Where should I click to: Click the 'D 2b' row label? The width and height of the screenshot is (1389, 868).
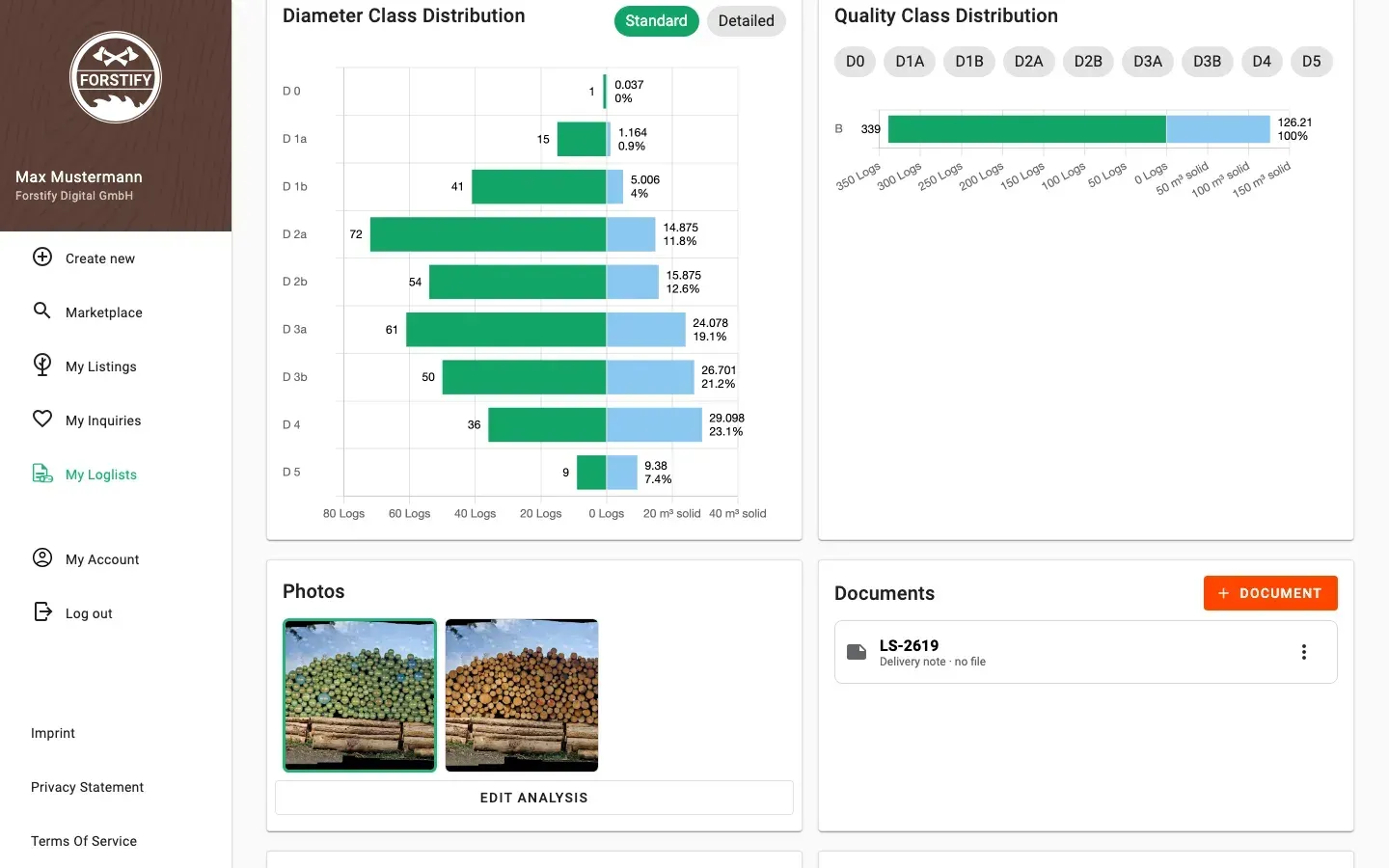pos(295,282)
